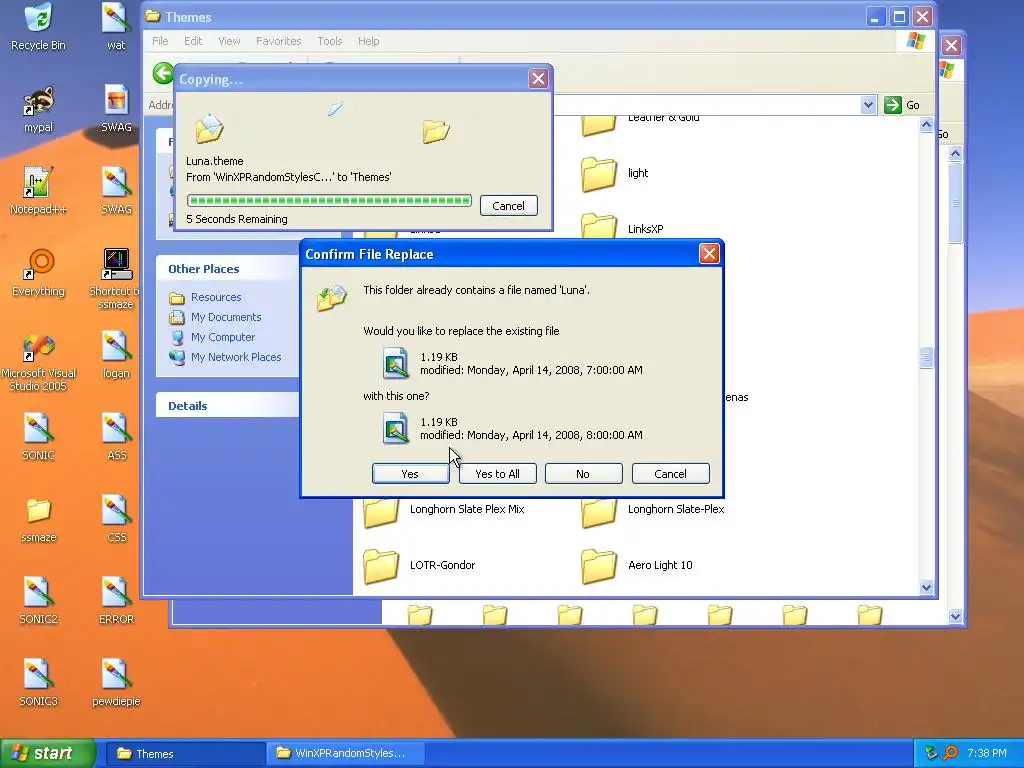The height and width of the screenshot is (768, 1024).
Task: Select the ERROR theme file
Action: point(116,601)
